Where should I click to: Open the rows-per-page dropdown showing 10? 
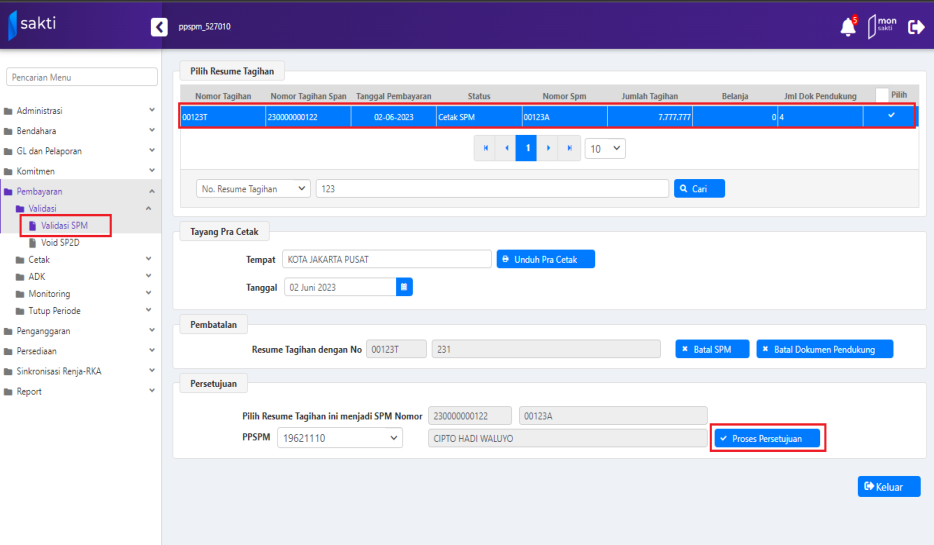tap(605, 148)
